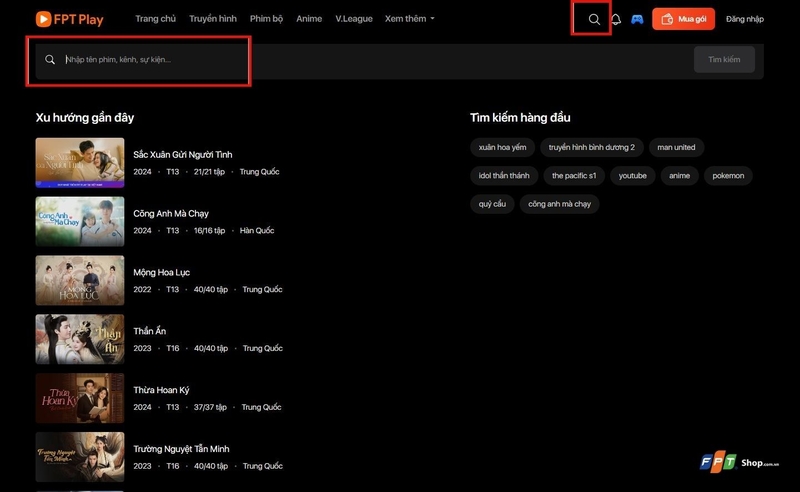Open V.League menu item

(354, 19)
